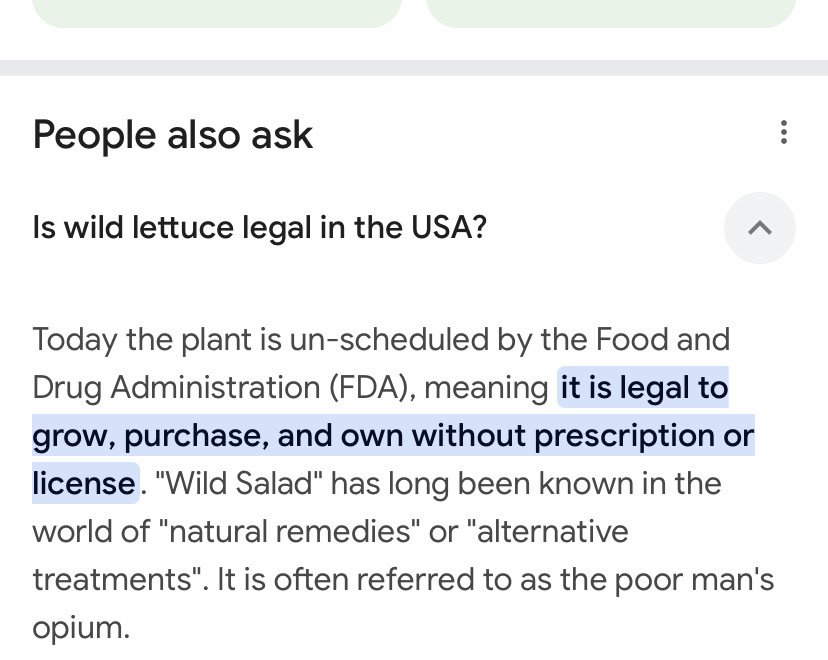This screenshot has width=828, height=660.
Task: Click the question 'Is wild lettuce legal in the USA?'
Action: [x=259, y=228]
